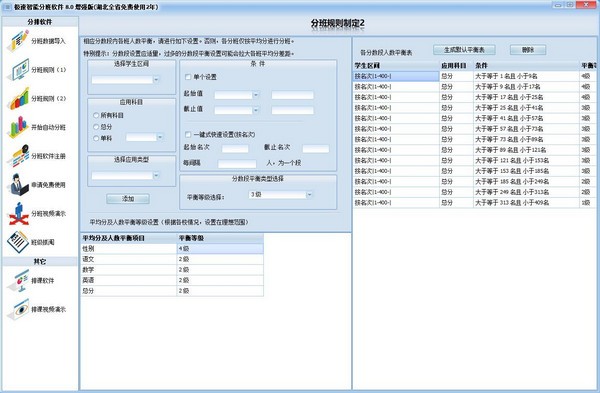Viewport: 600px width, 393px height.
Task: Click the 添加 button
Action: point(128,199)
